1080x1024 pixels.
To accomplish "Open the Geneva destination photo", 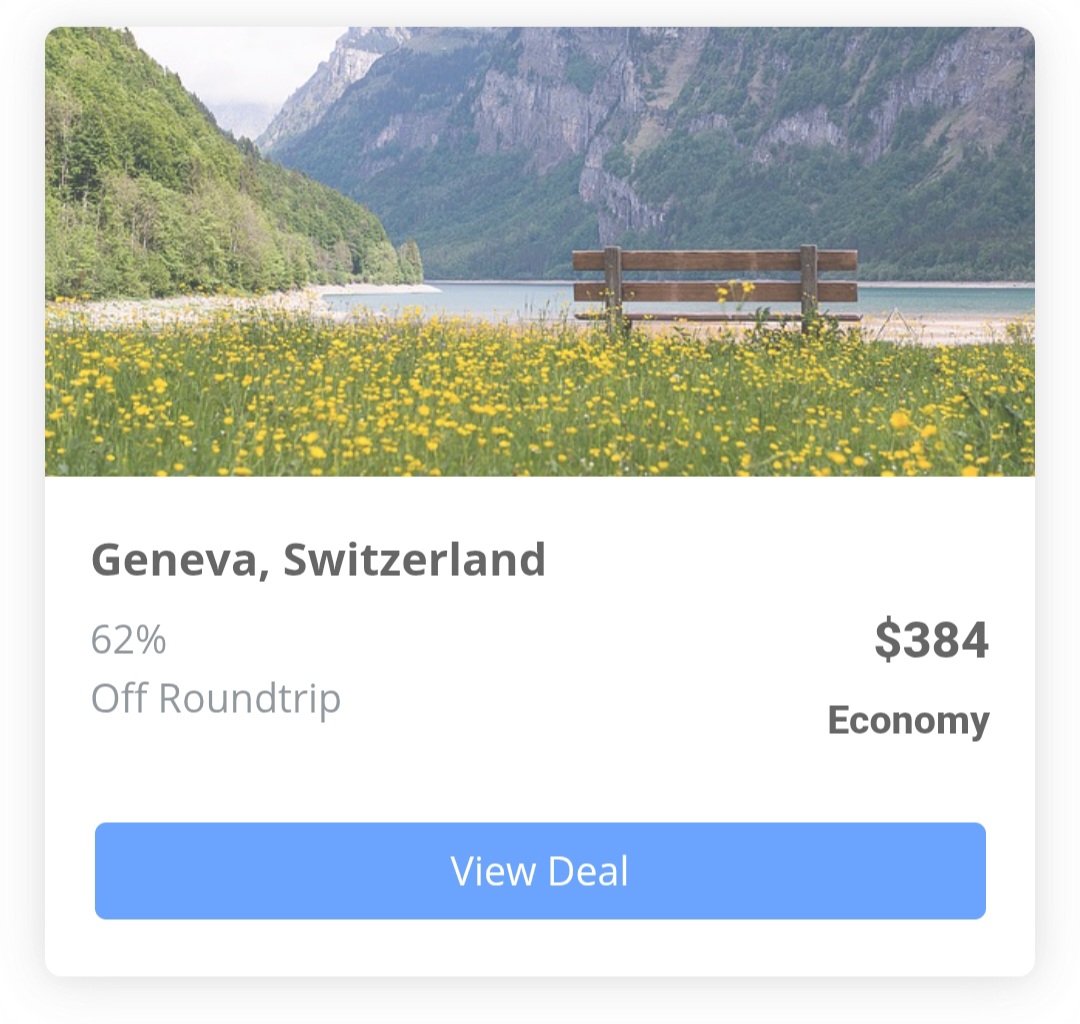I will coord(540,251).
